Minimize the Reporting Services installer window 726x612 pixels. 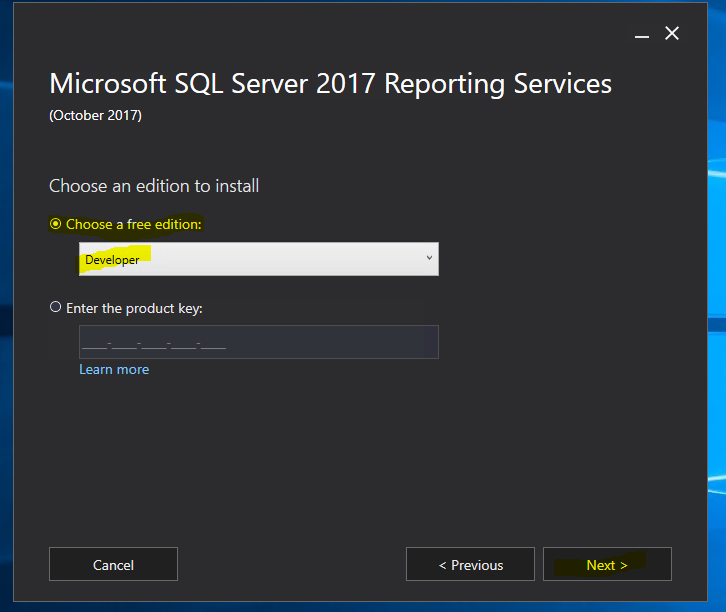coord(641,34)
